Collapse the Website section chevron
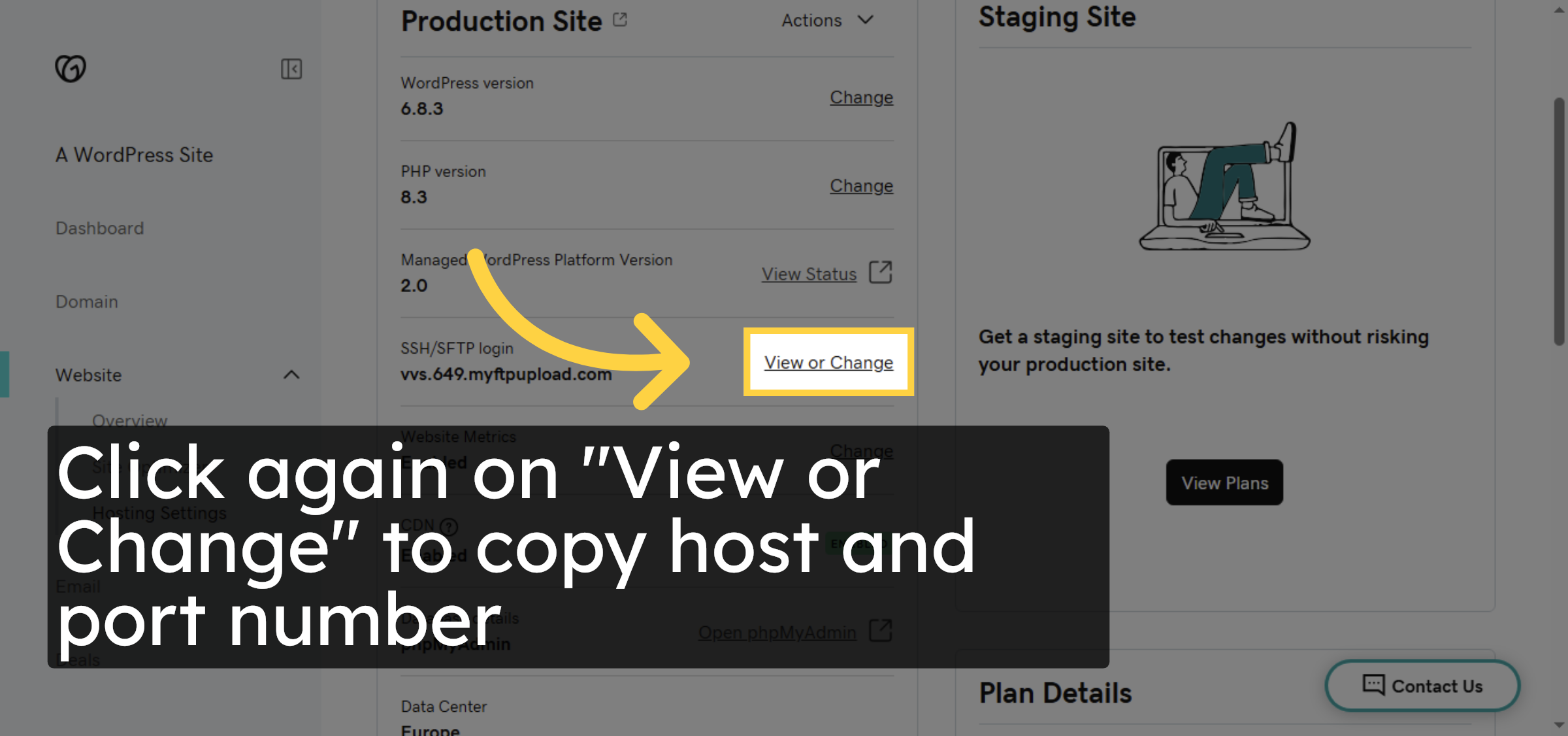This screenshot has height=736, width=1568. tap(291, 375)
